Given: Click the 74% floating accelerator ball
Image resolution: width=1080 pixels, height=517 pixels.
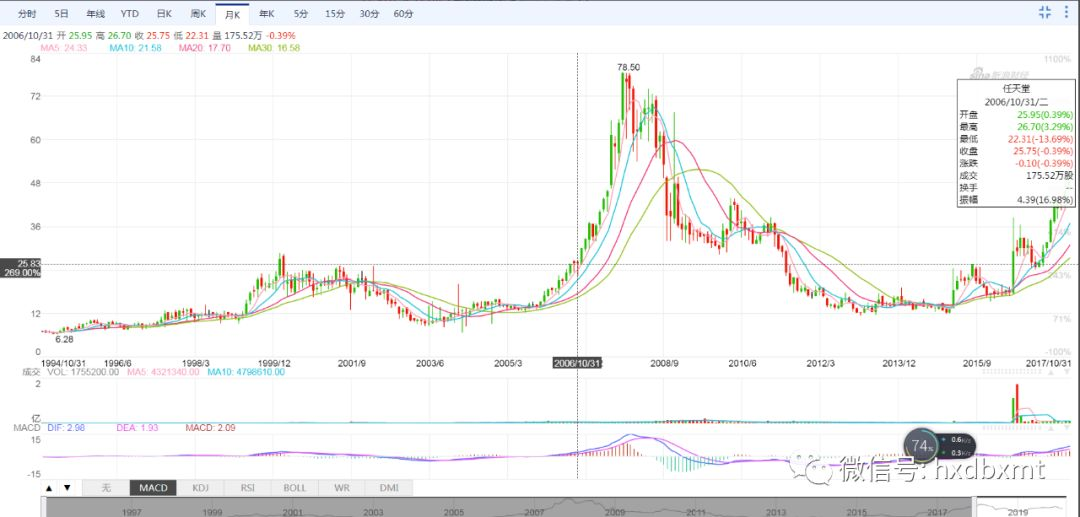Looking at the screenshot, I should click(921, 445).
